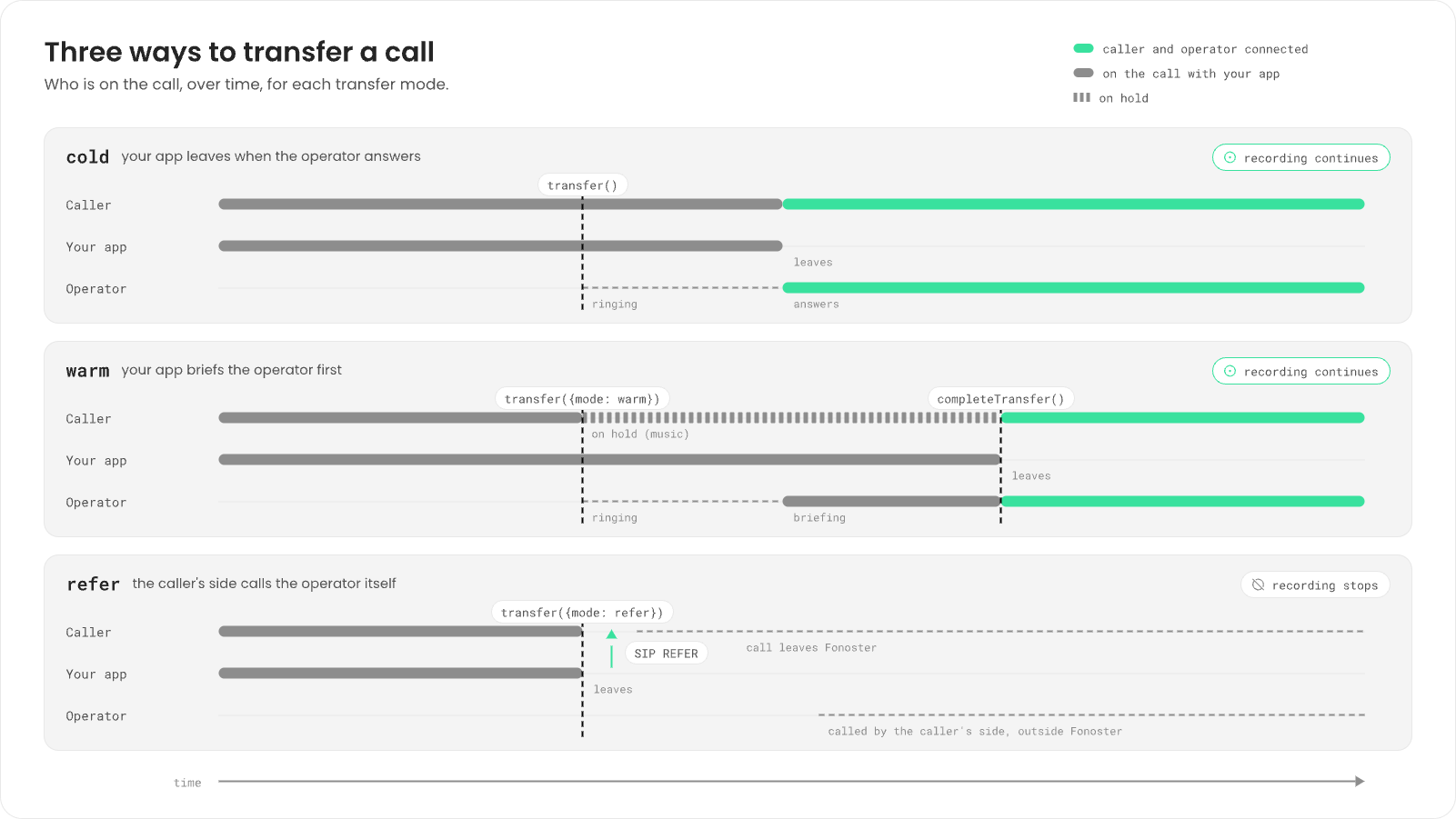This screenshot has width=1456, height=819.
Task: Click the cold mode heading
Action: click(x=87, y=156)
